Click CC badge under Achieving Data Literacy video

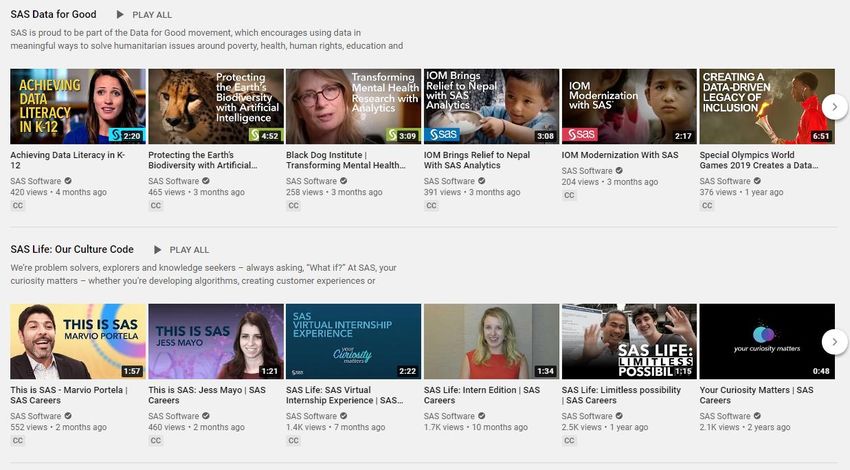18,205
